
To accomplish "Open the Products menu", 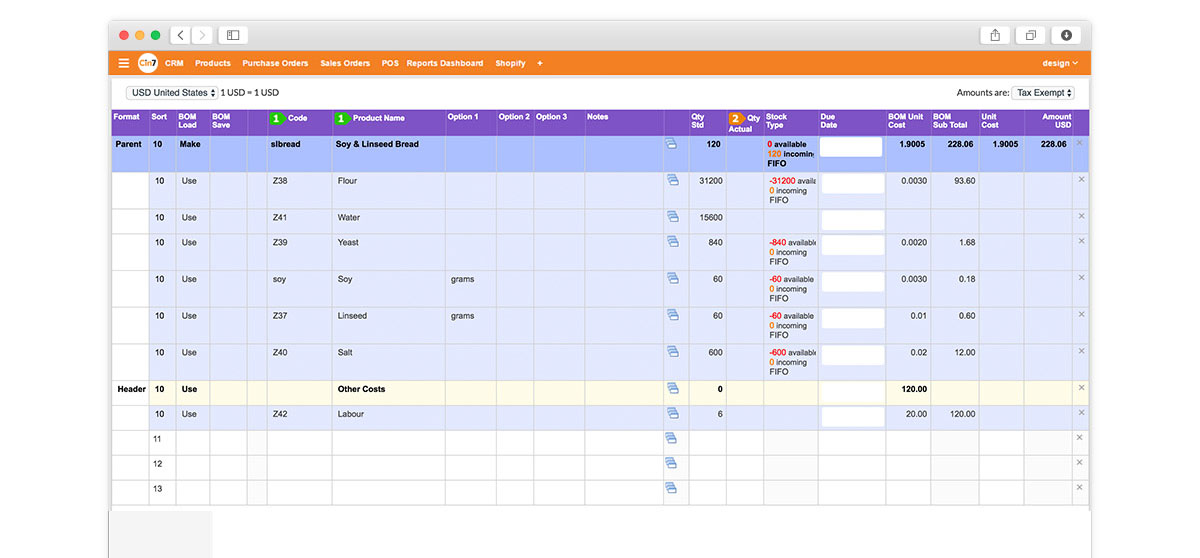I will 213,63.
